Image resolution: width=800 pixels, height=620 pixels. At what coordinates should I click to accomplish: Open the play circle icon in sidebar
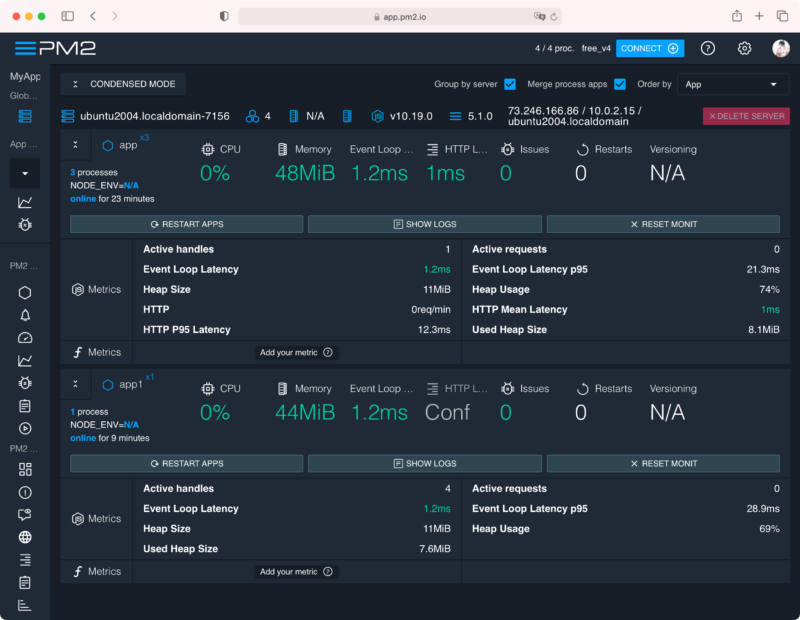(25, 428)
